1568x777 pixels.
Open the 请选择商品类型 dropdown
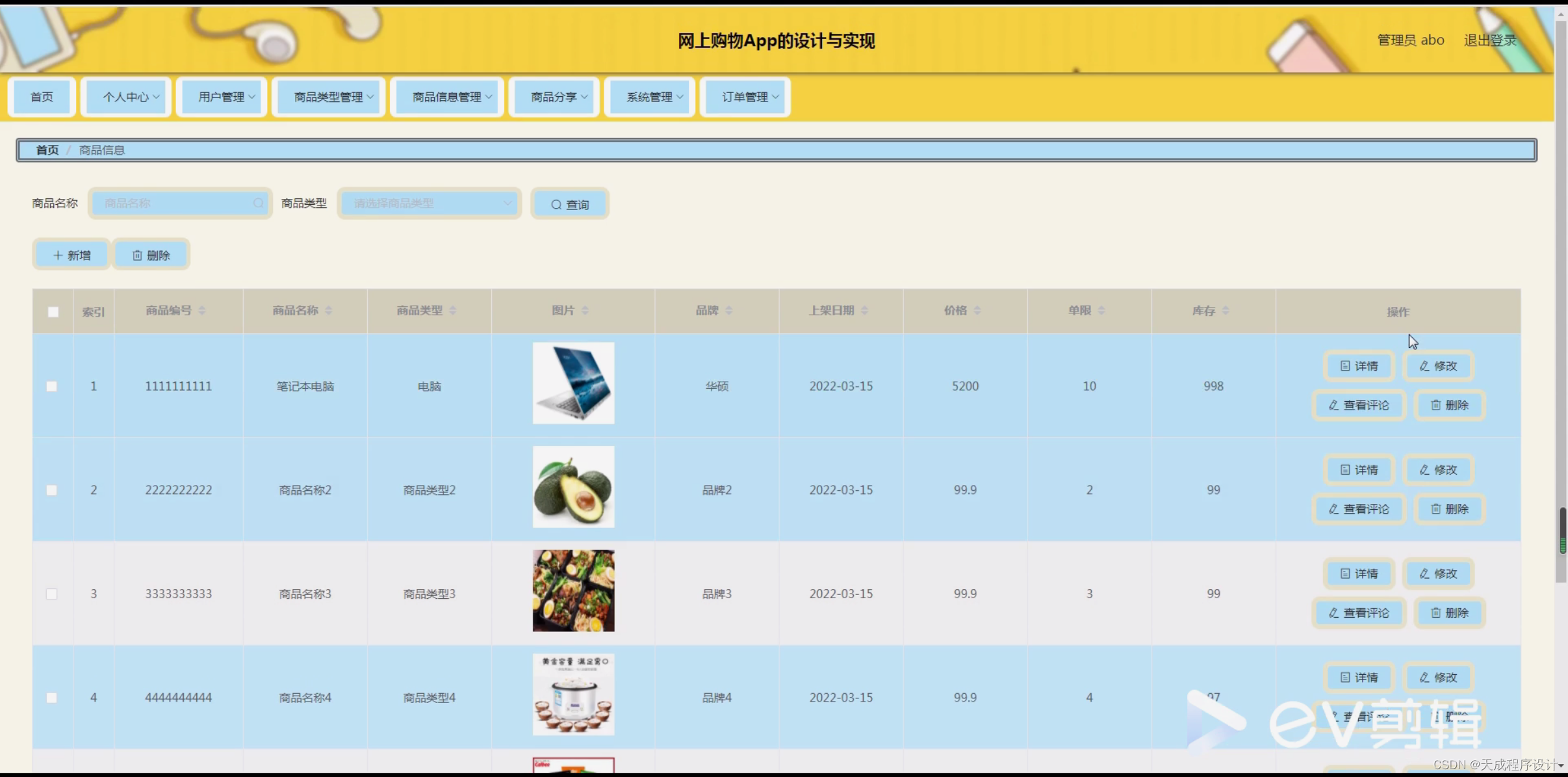pyautogui.click(x=429, y=203)
